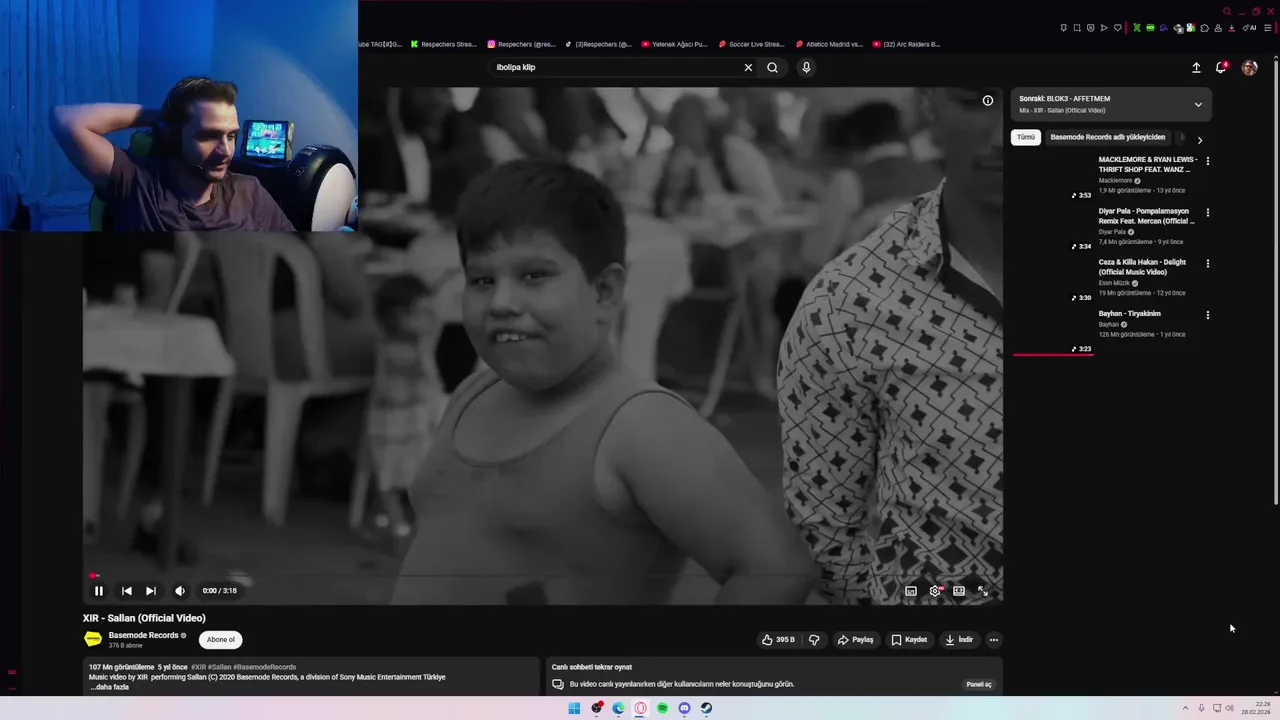
Task: Open options for Macklemore Thrift Shop video
Action: click(1208, 160)
